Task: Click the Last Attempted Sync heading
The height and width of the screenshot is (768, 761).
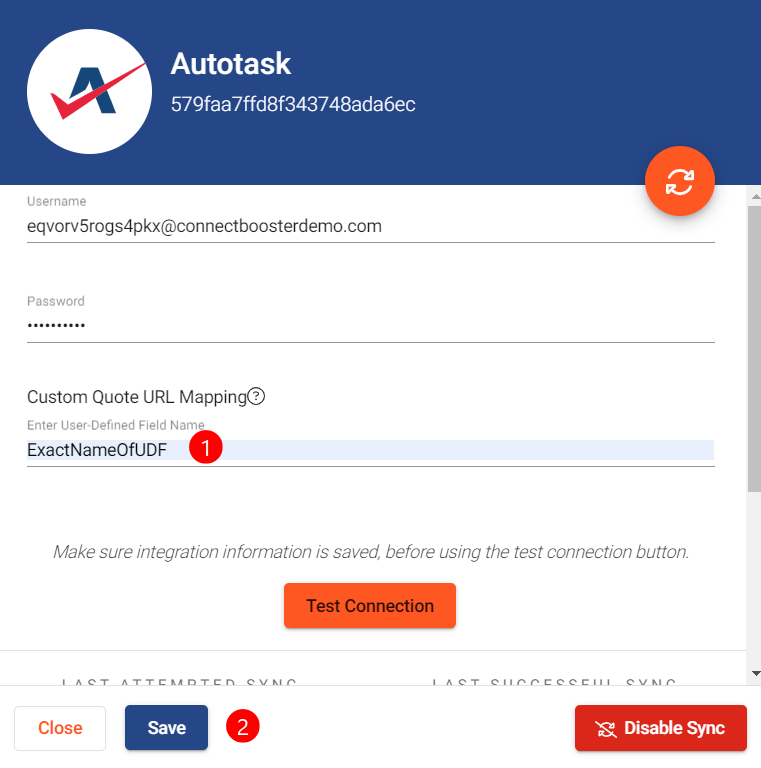Action: [x=179, y=682]
